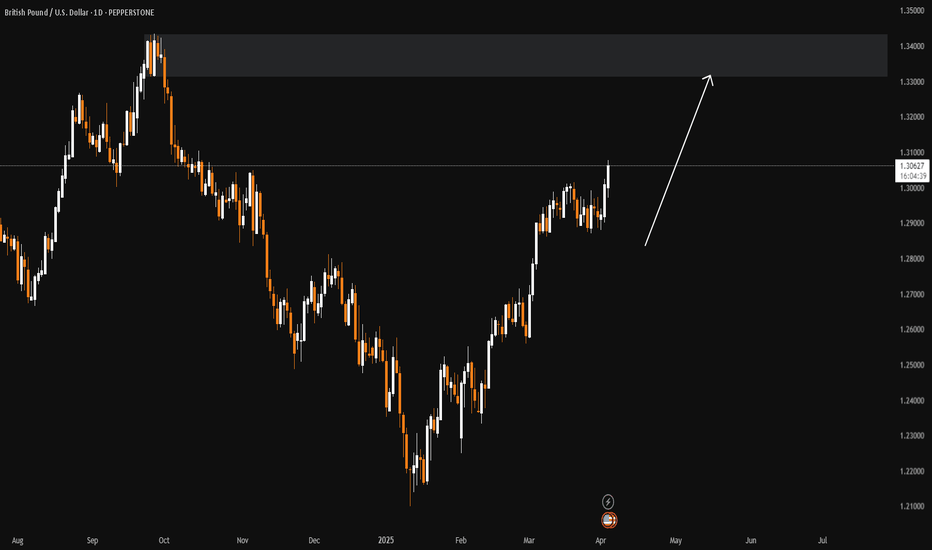Click the 1.35000 price axis label
Viewport: 932px width, 550px height.
pos(911,11)
